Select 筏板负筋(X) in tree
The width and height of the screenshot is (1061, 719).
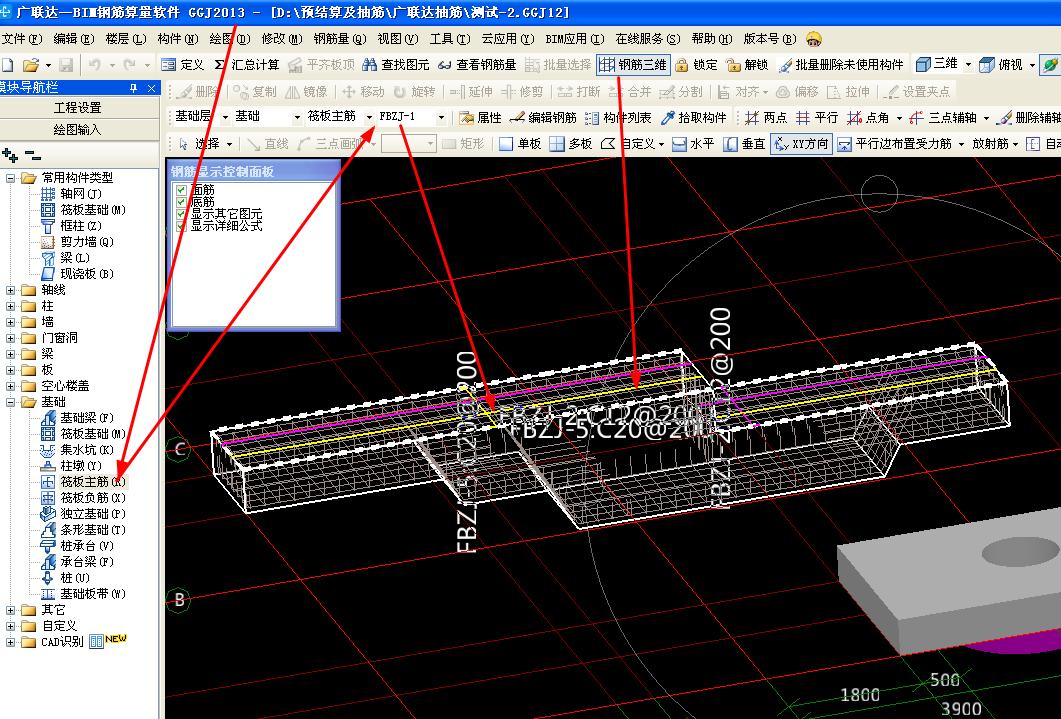(x=83, y=498)
